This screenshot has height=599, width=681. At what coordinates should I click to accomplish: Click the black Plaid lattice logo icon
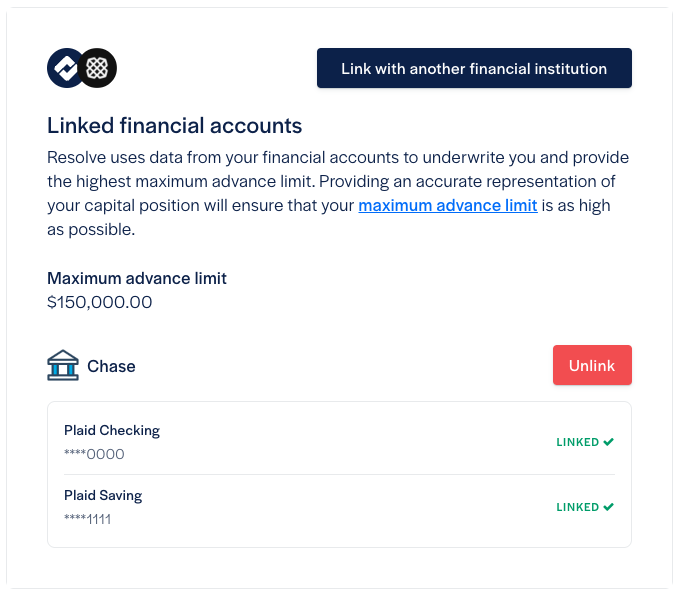point(97,68)
